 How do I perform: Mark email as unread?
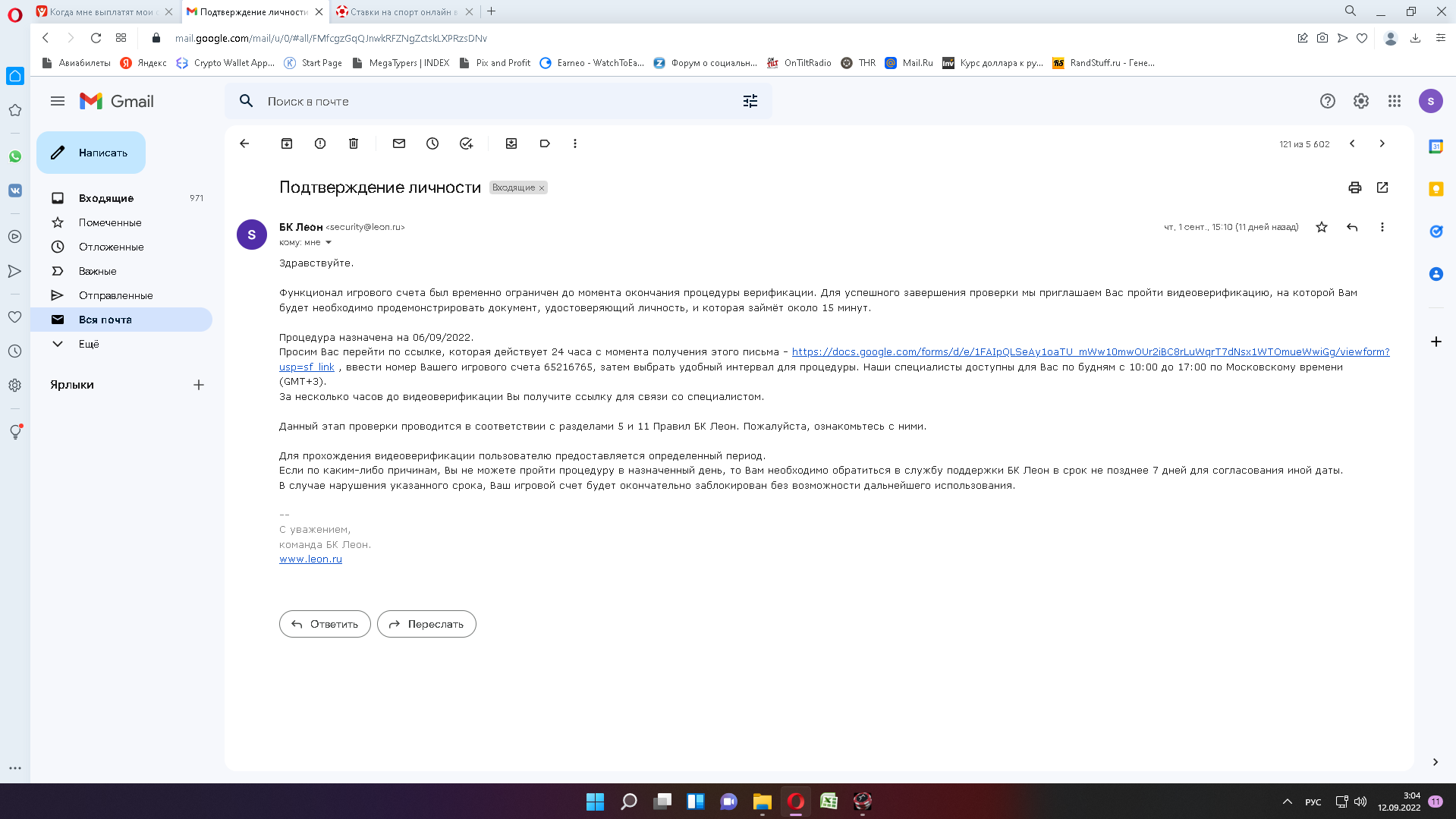[x=399, y=143]
